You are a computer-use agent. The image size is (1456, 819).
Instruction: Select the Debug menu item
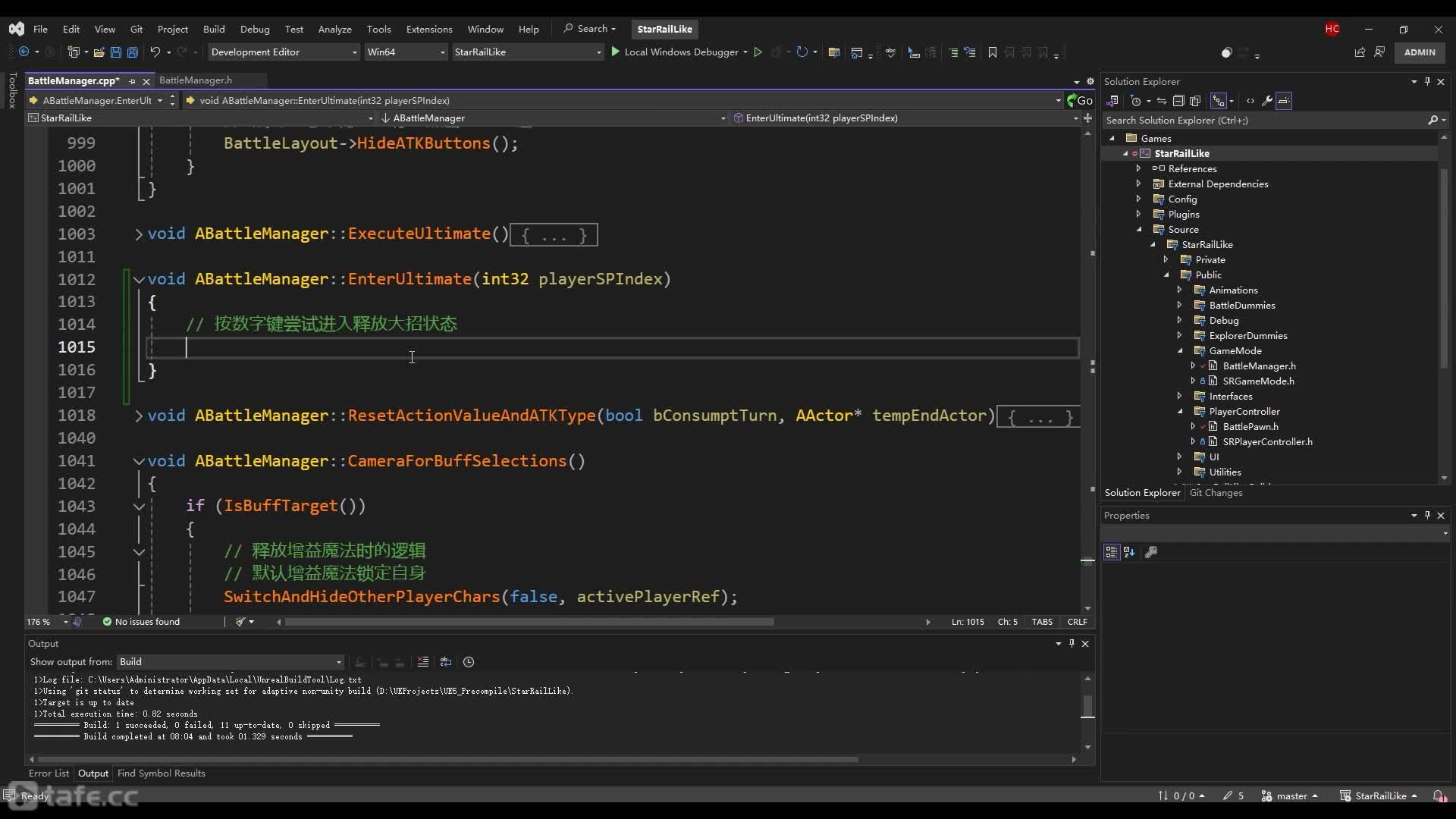(x=255, y=28)
